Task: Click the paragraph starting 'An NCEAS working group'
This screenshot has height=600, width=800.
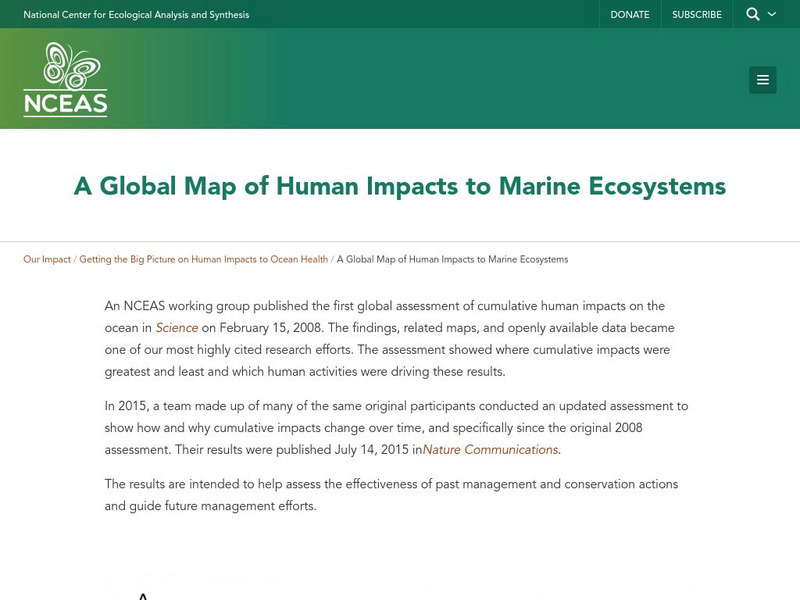Action: click(x=390, y=338)
